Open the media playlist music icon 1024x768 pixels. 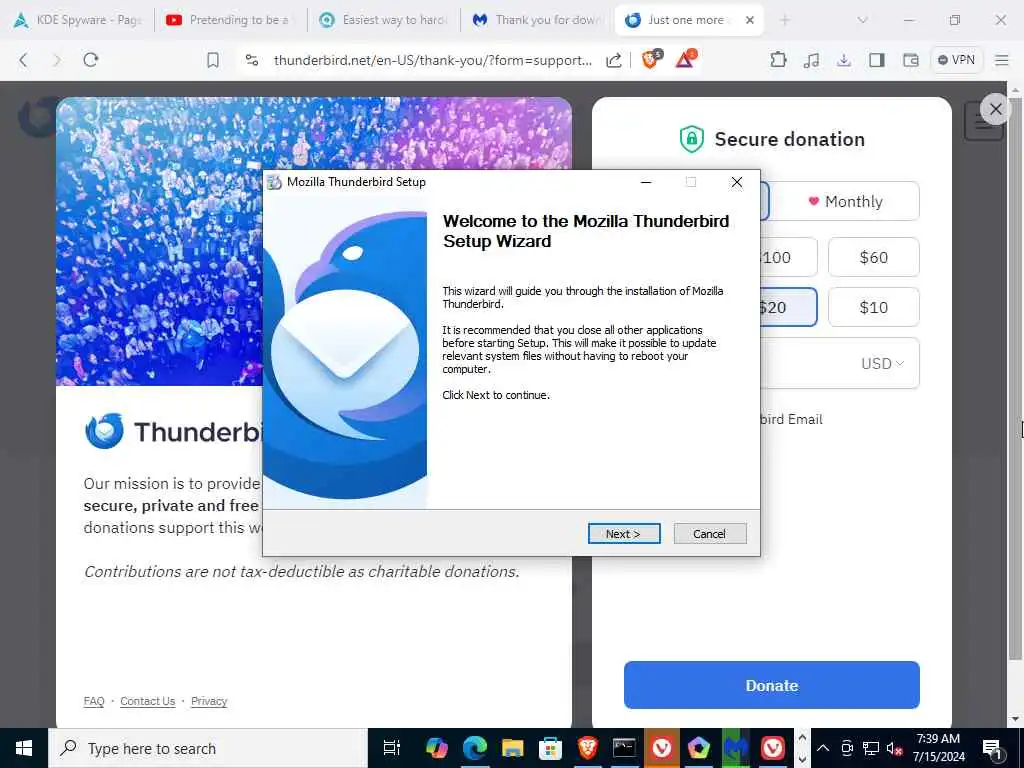coord(812,60)
